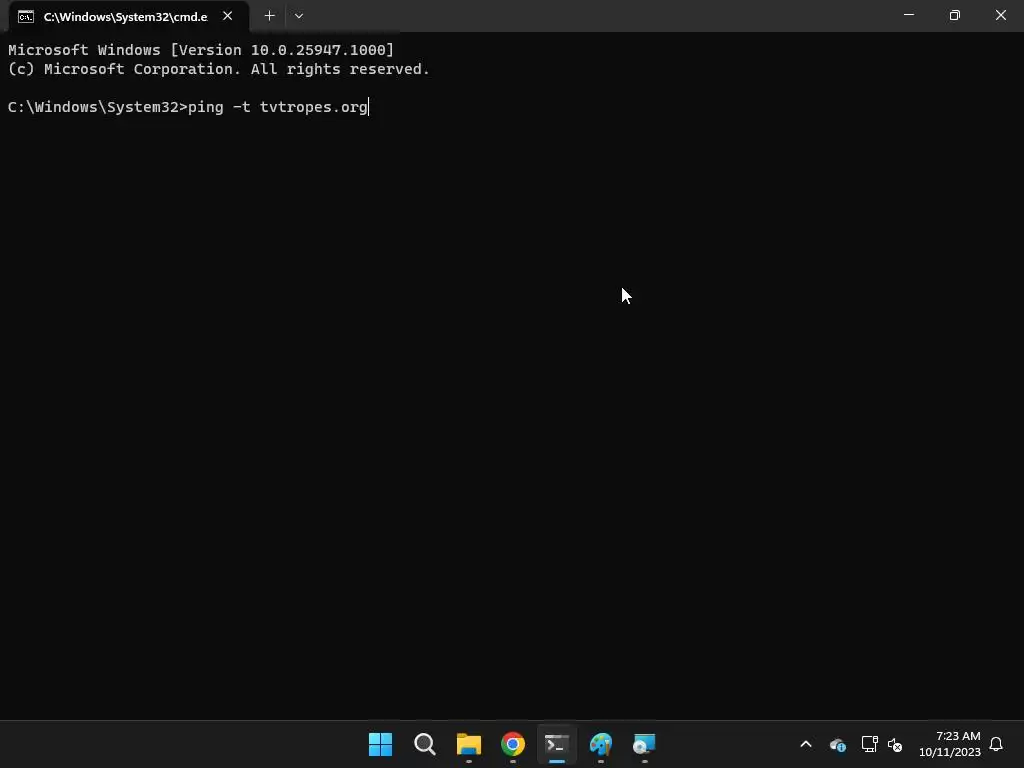Launch Google Chrome from taskbar
Image resolution: width=1024 pixels, height=768 pixels.
point(513,744)
